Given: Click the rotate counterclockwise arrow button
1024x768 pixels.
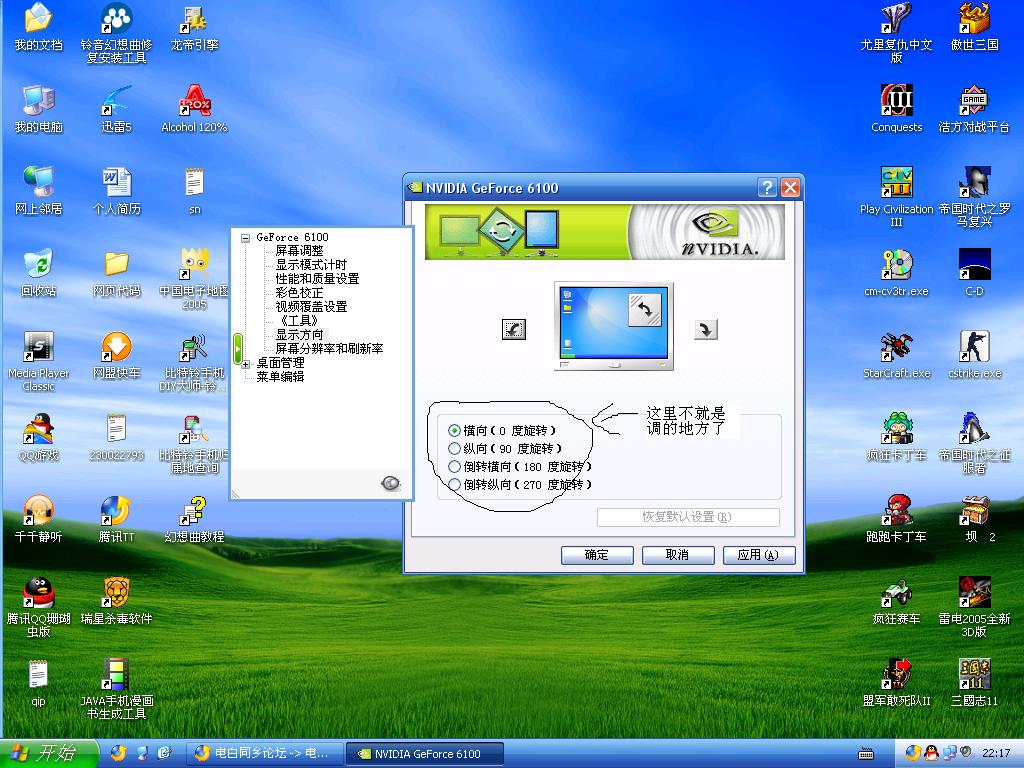Looking at the screenshot, I should pyautogui.click(x=513, y=329).
